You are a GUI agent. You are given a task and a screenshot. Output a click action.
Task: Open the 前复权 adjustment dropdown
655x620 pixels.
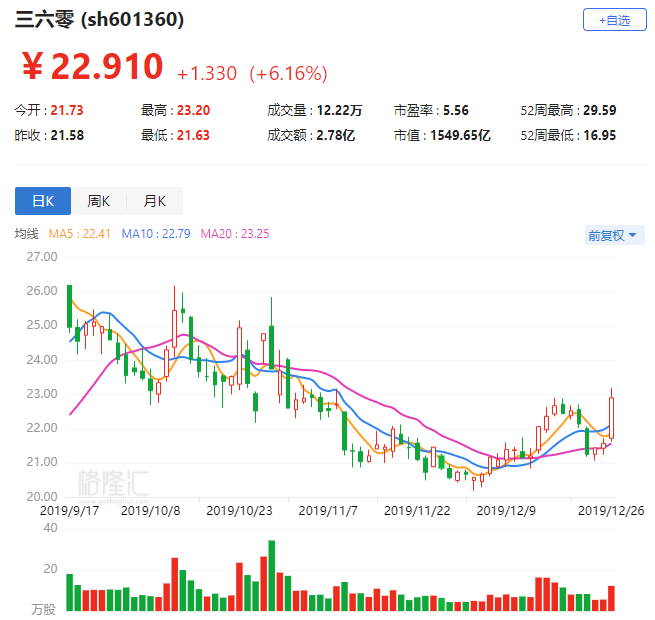click(614, 235)
